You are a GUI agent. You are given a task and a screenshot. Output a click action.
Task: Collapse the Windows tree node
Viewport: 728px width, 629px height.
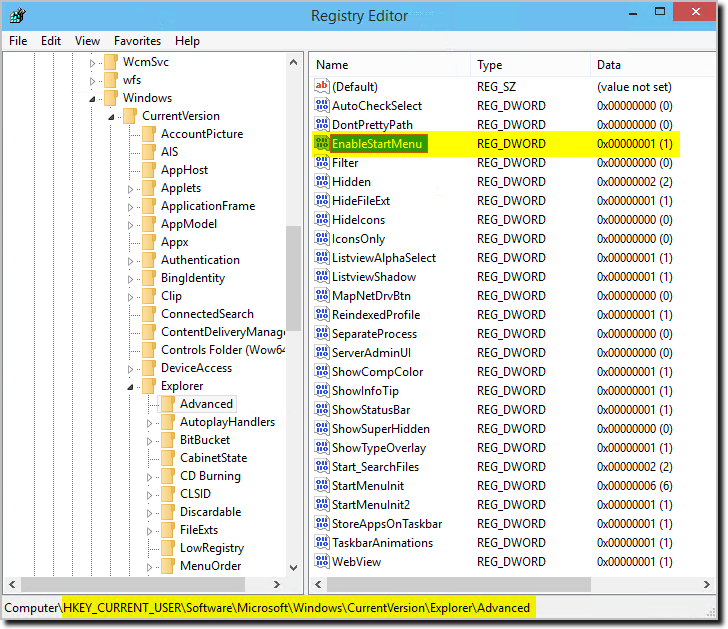pyautogui.click(x=92, y=99)
